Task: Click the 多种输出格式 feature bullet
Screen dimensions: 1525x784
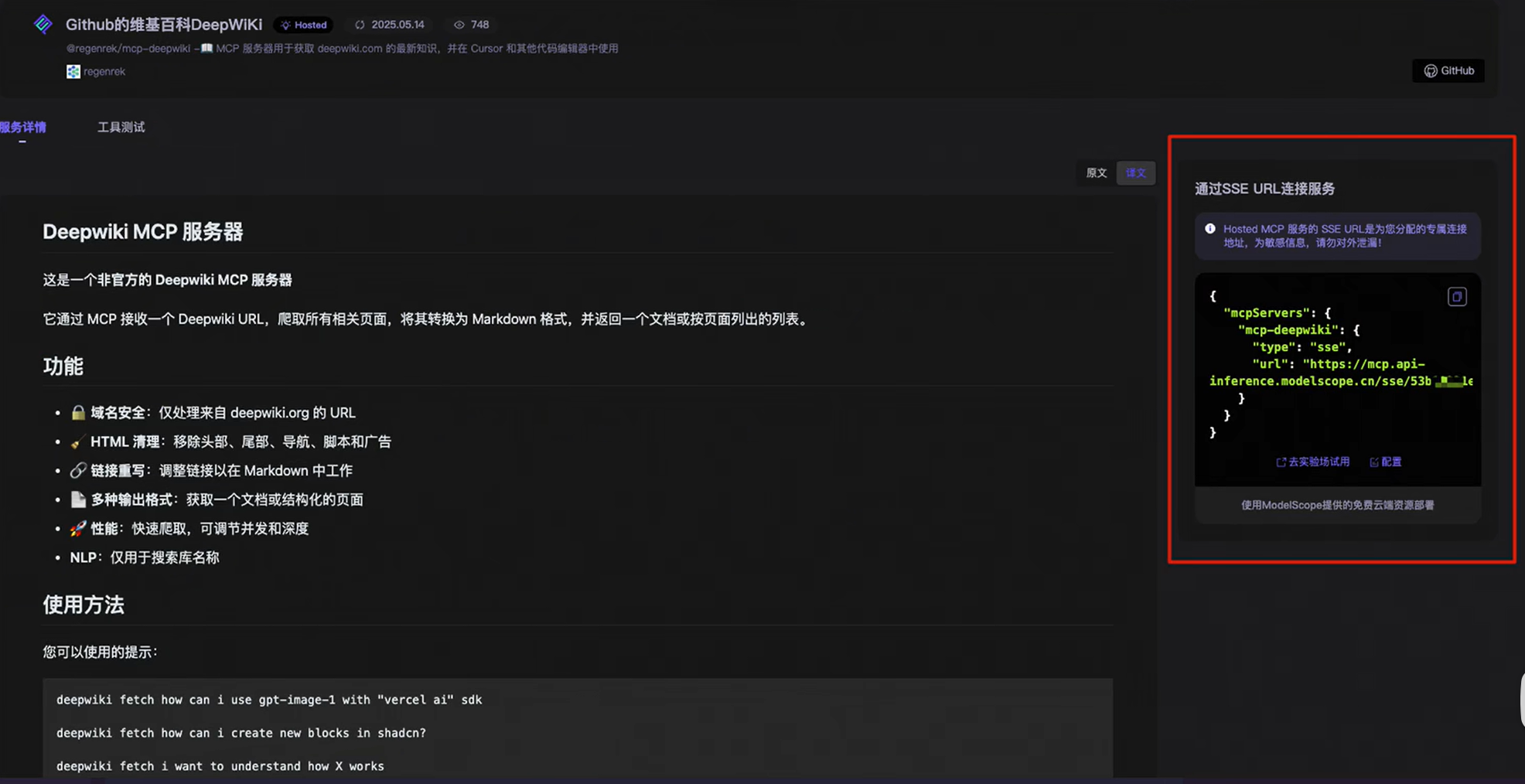Action: 217,499
